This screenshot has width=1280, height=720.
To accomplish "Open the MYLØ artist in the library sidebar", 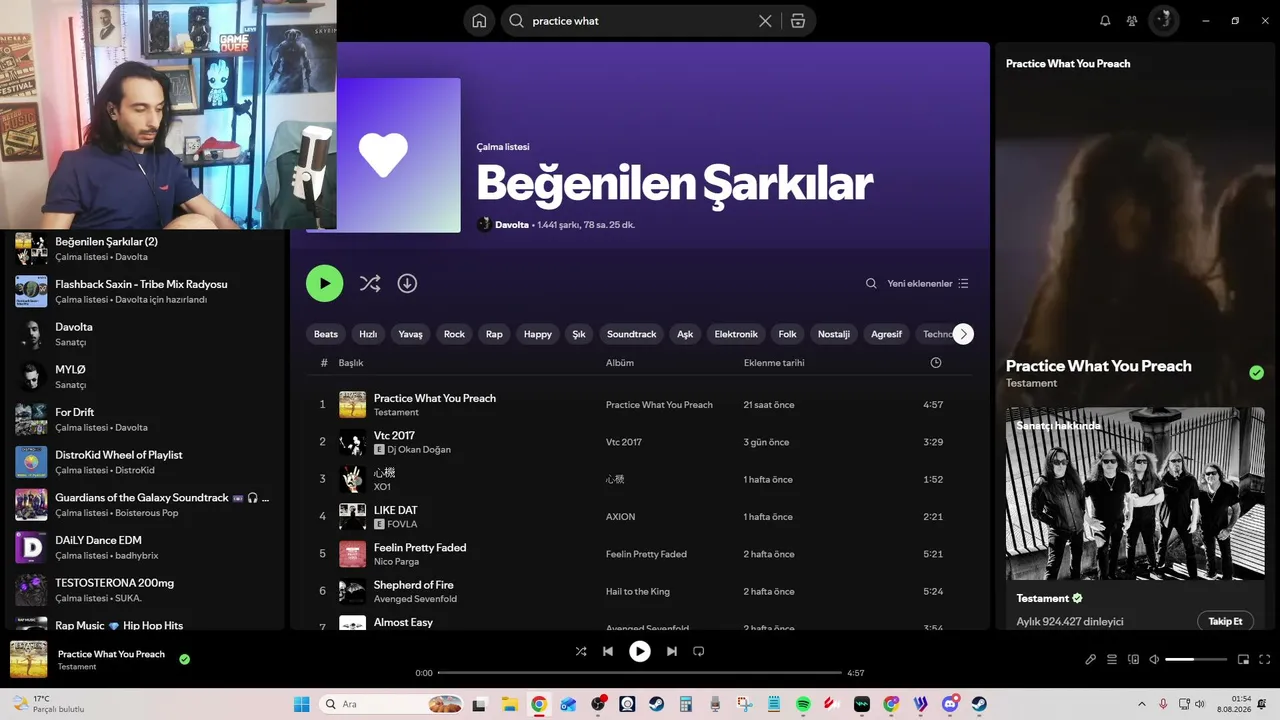I will click(x=145, y=376).
